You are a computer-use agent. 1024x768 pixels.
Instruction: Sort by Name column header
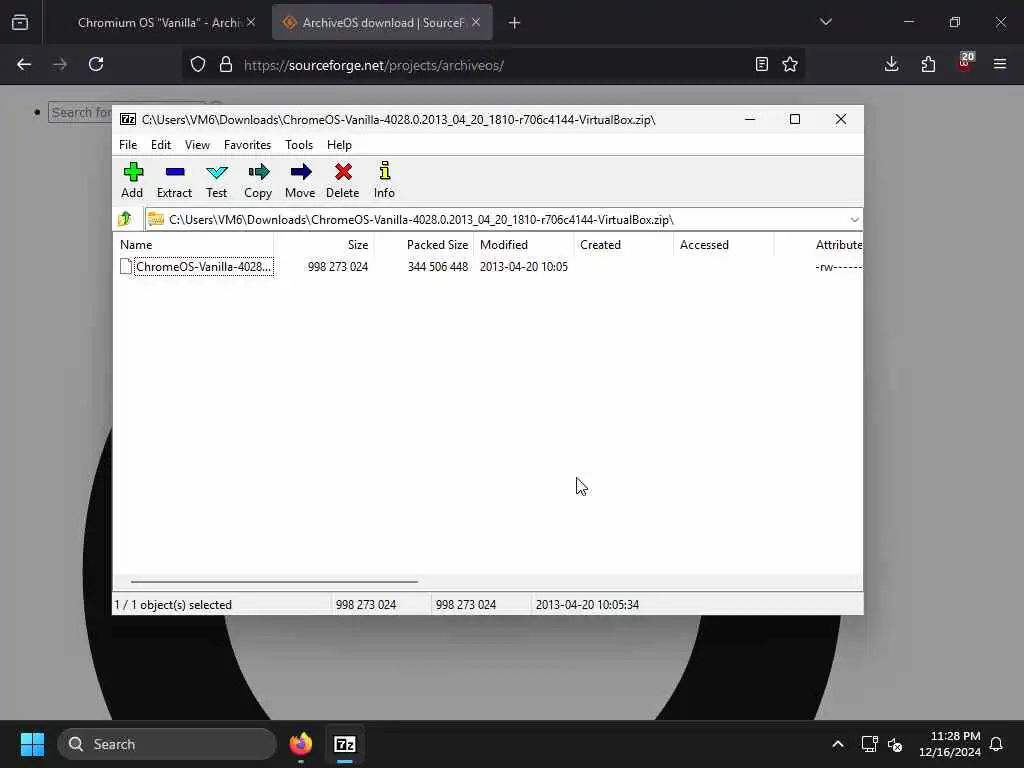[195, 245]
